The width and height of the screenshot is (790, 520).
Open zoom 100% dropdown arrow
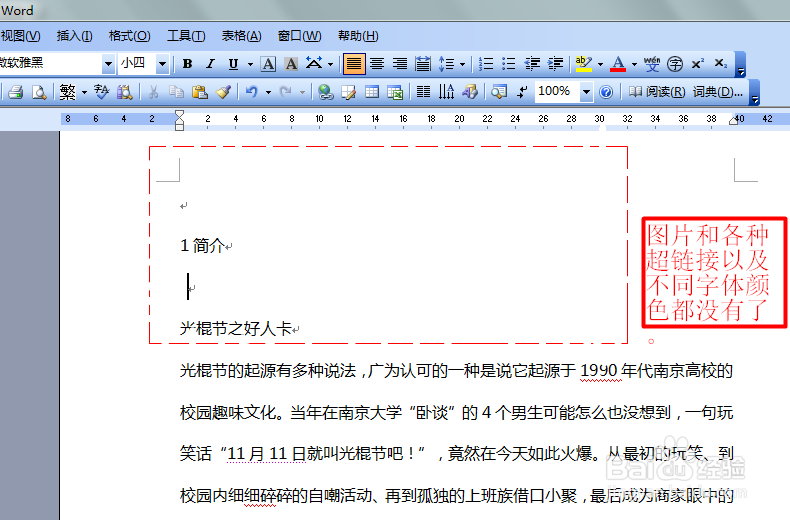[x=586, y=92]
